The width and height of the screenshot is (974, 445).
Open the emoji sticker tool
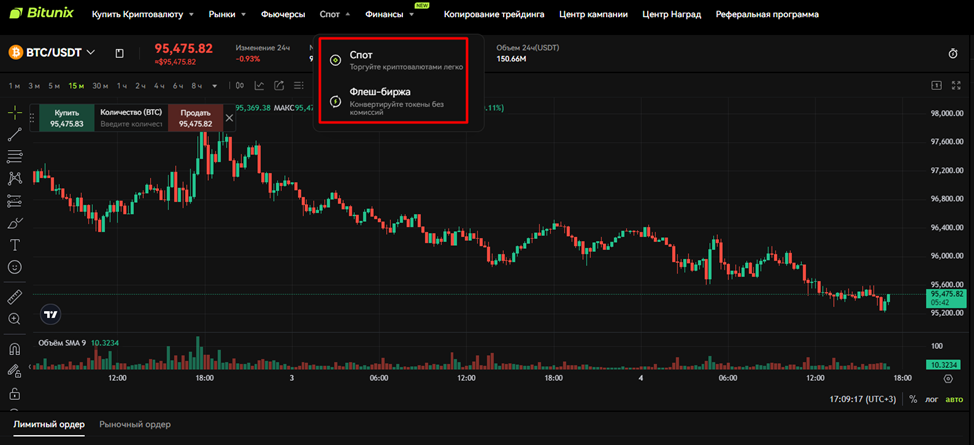point(15,267)
